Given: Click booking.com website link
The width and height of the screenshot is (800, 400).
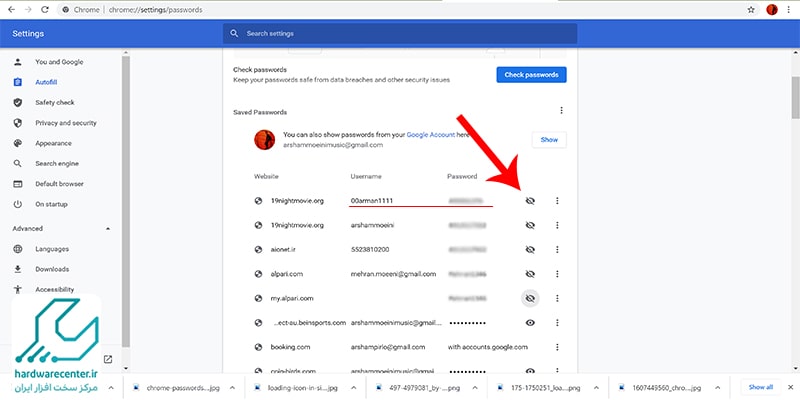Looking at the screenshot, I should [290, 347].
